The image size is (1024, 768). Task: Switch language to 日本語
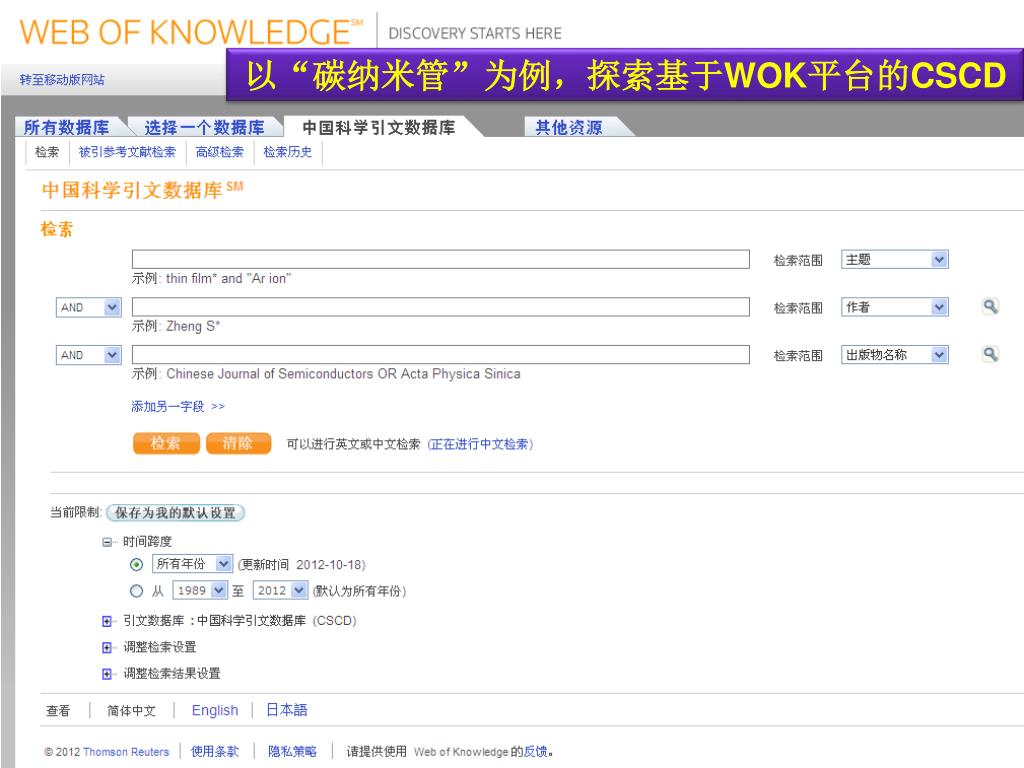pyautogui.click(x=287, y=710)
